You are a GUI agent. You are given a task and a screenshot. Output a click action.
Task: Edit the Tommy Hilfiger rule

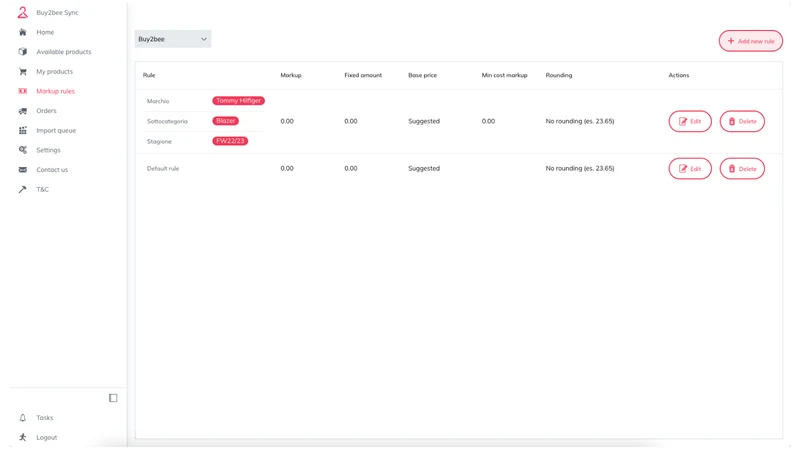pos(690,121)
